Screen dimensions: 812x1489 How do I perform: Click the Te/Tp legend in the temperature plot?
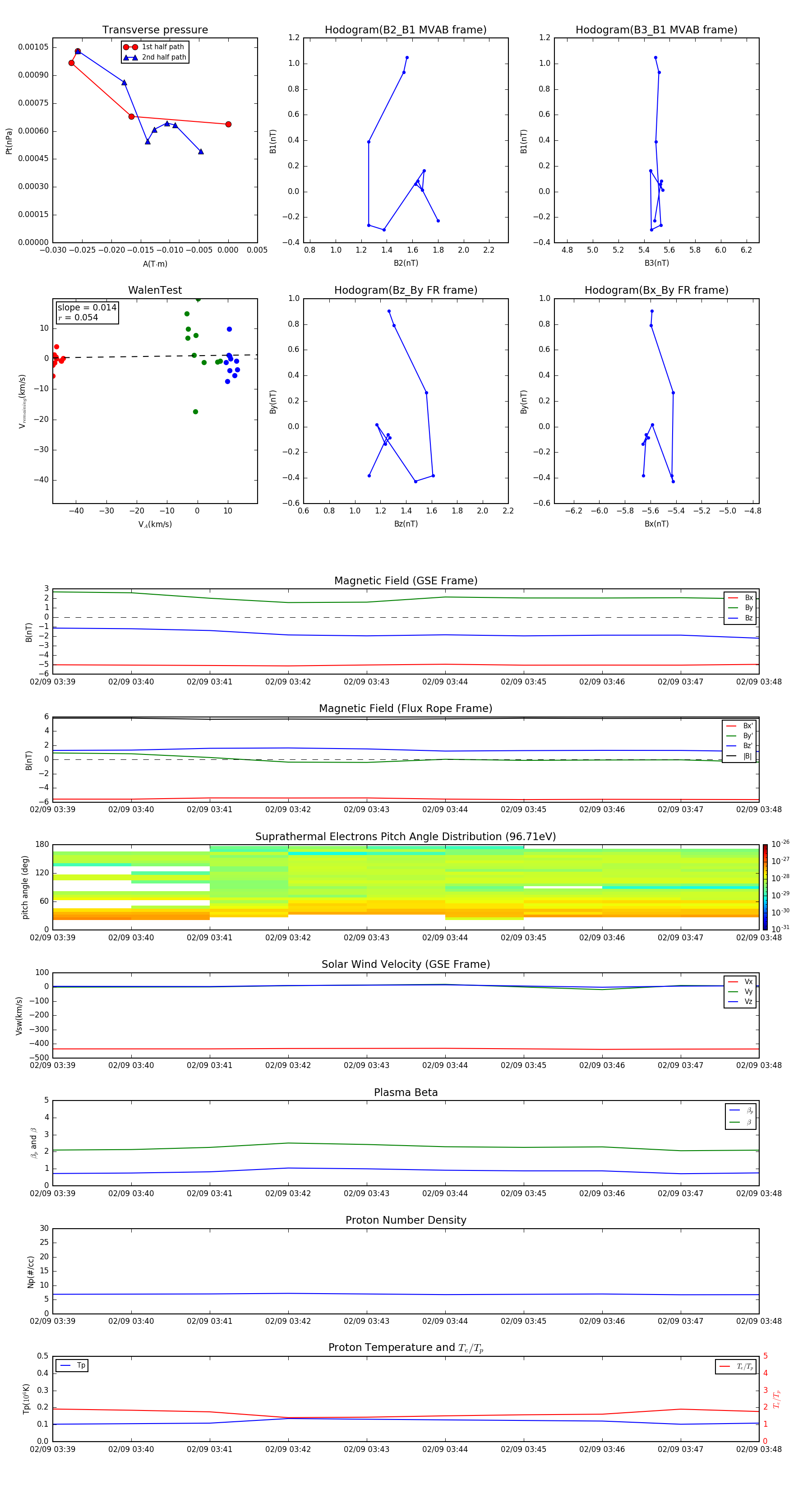click(x=736, y=1366)
